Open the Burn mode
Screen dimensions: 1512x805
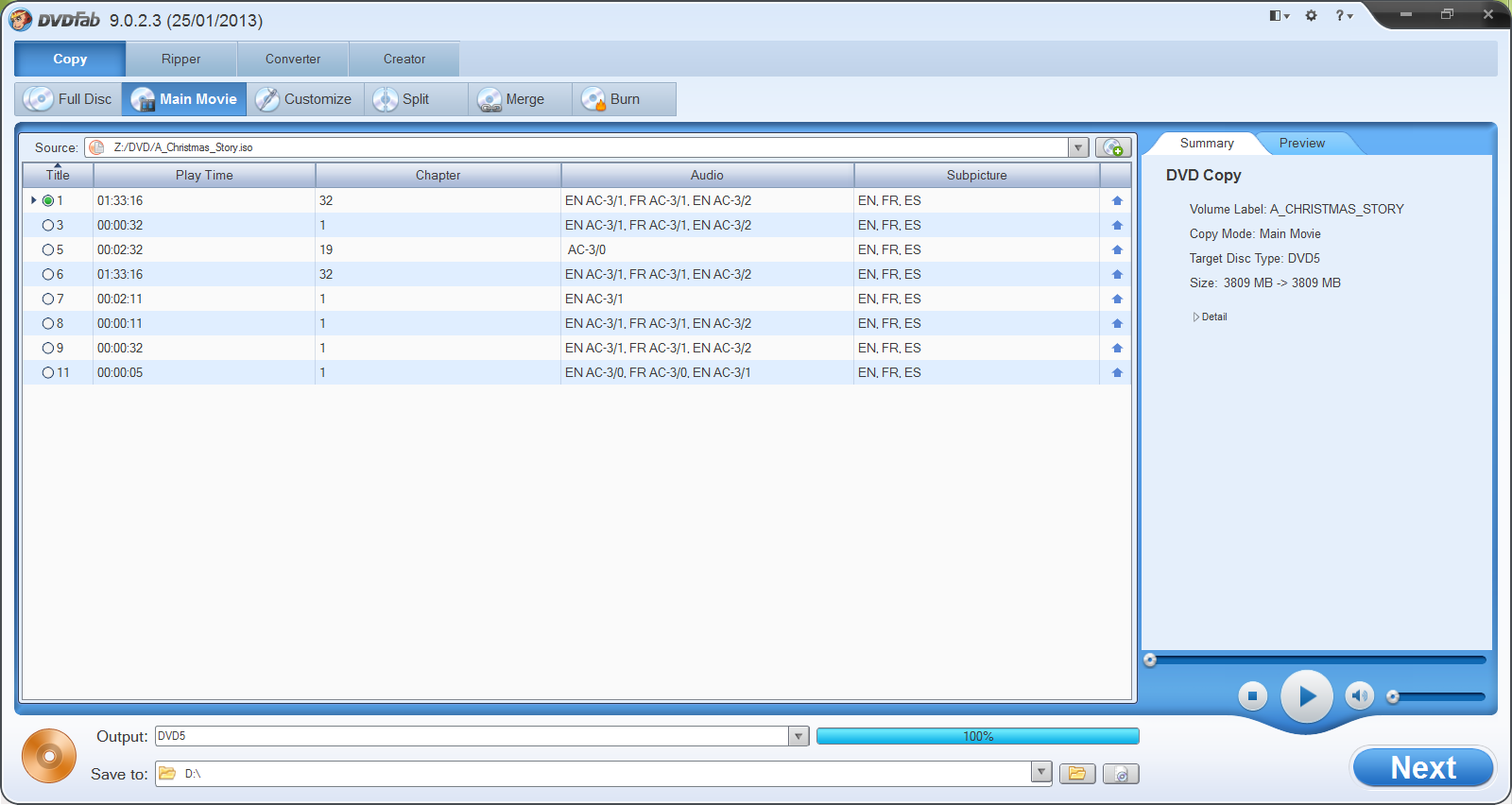click(x=624, y=99)
